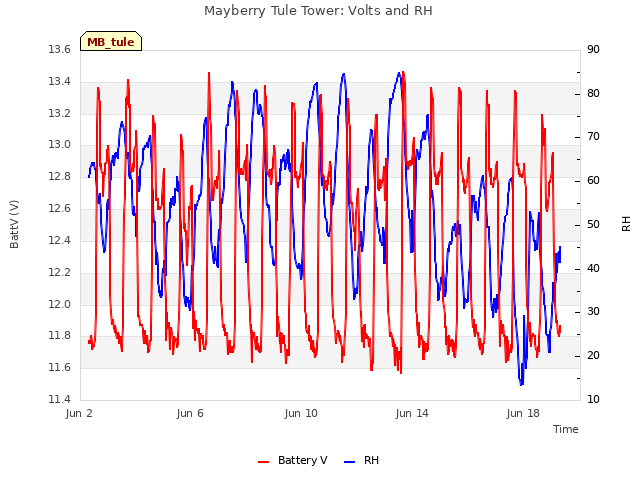Click the 70 RH tick label

click(x=593, y=137)
